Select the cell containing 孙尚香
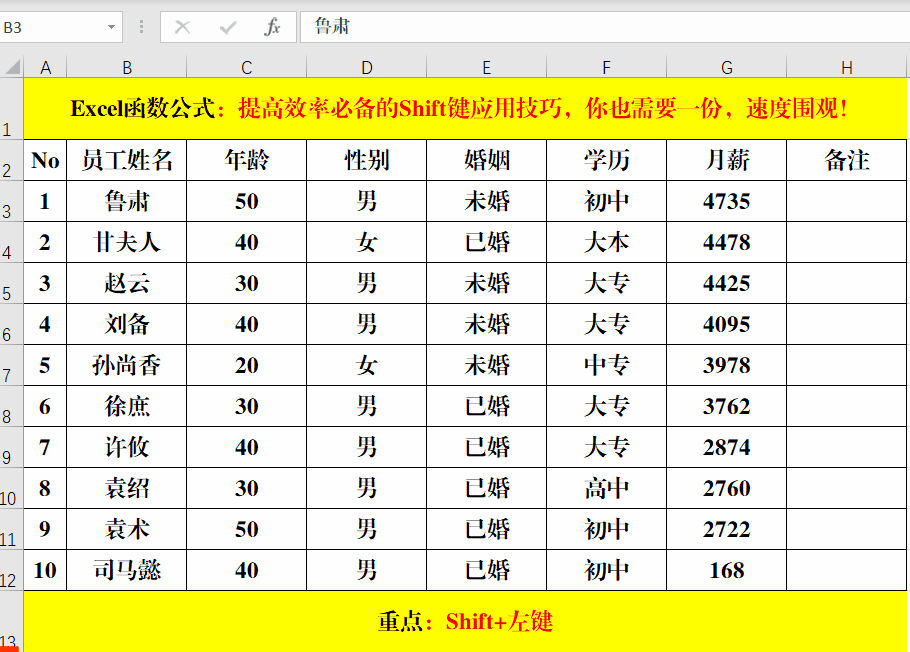Viewport: 910px width, 652px height. pyautogui.click(x=127, y=365)
